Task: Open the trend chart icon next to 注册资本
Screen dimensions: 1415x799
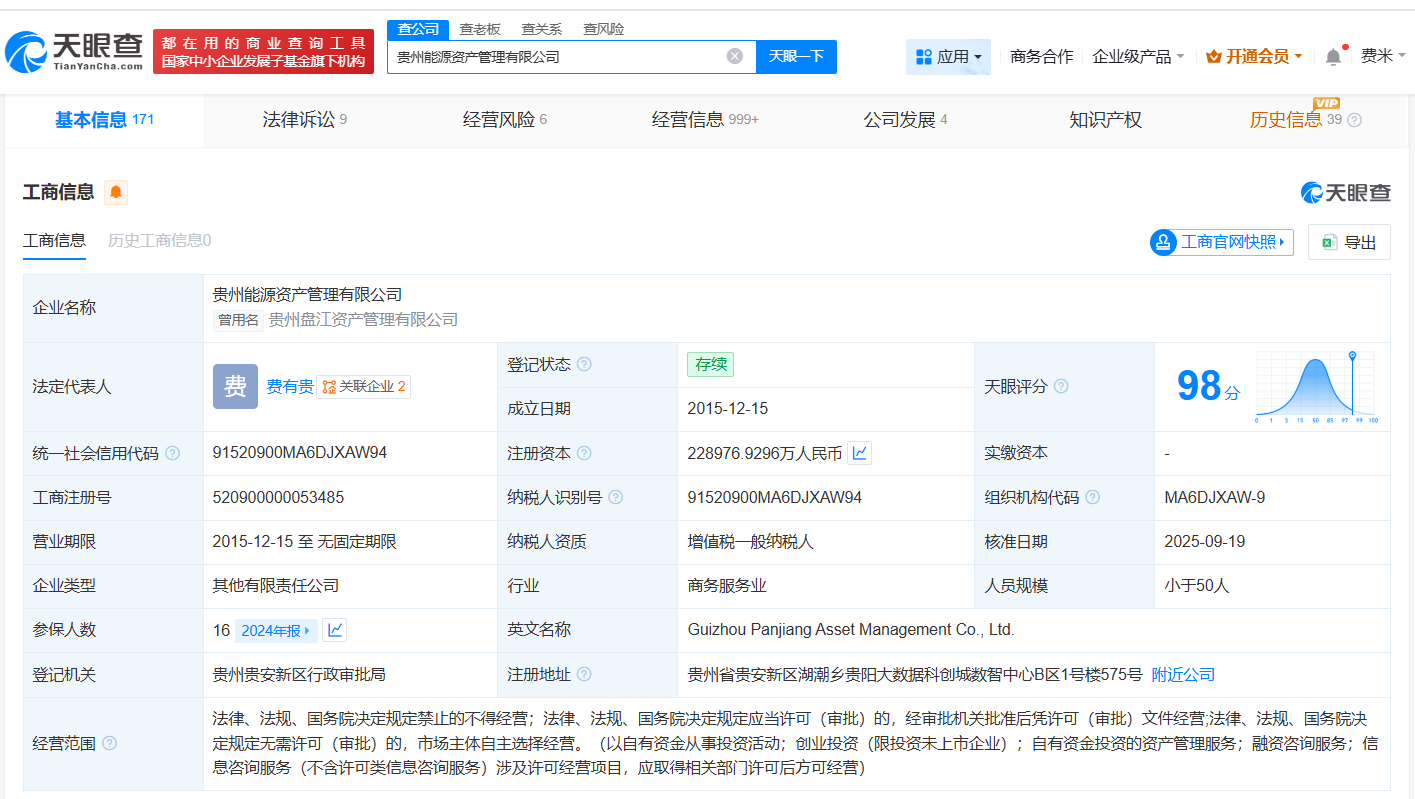Action: tap(859, 453)
